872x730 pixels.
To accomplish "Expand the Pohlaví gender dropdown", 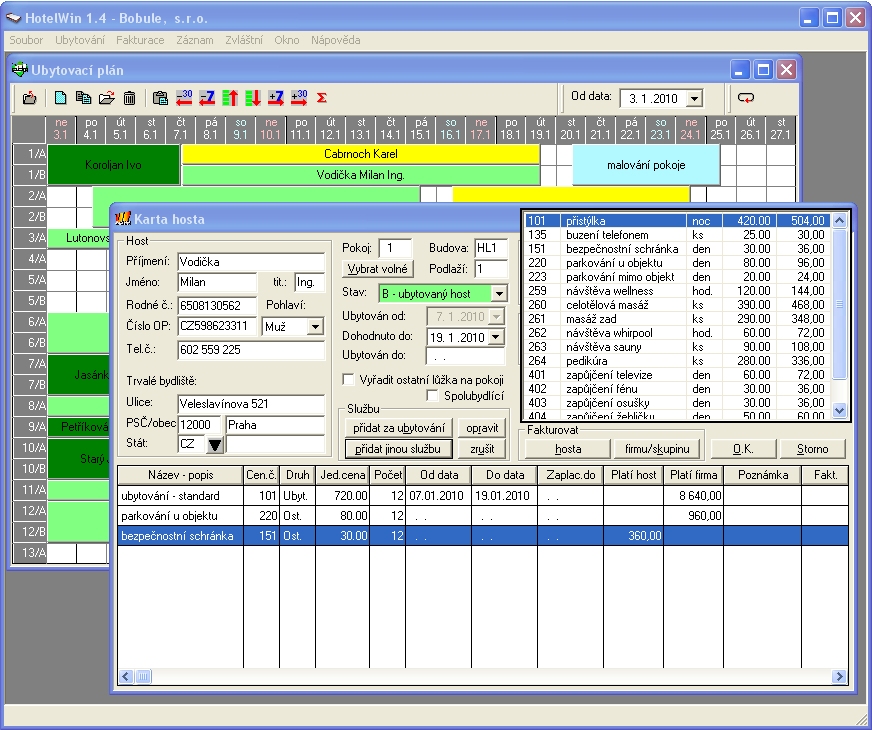I will coord(316,326).
